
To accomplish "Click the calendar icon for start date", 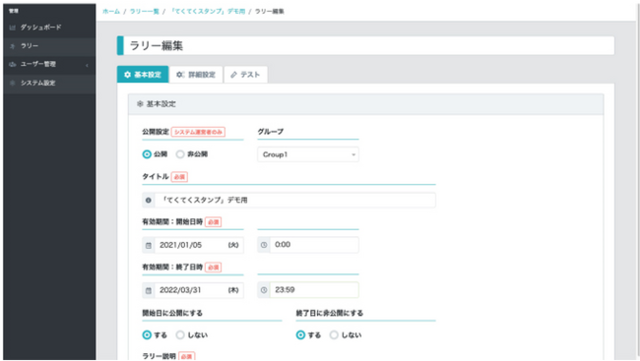I will point(149,245).
